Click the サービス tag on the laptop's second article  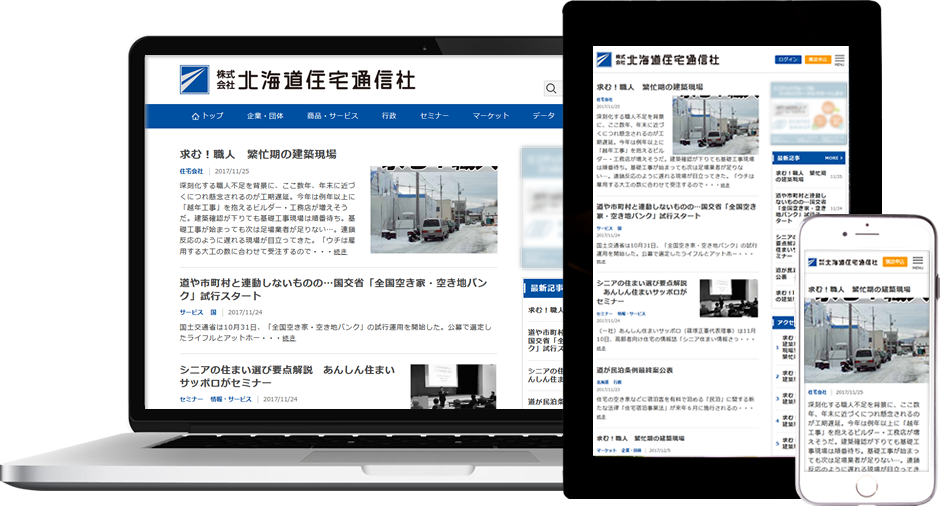[x=191, y=312]
